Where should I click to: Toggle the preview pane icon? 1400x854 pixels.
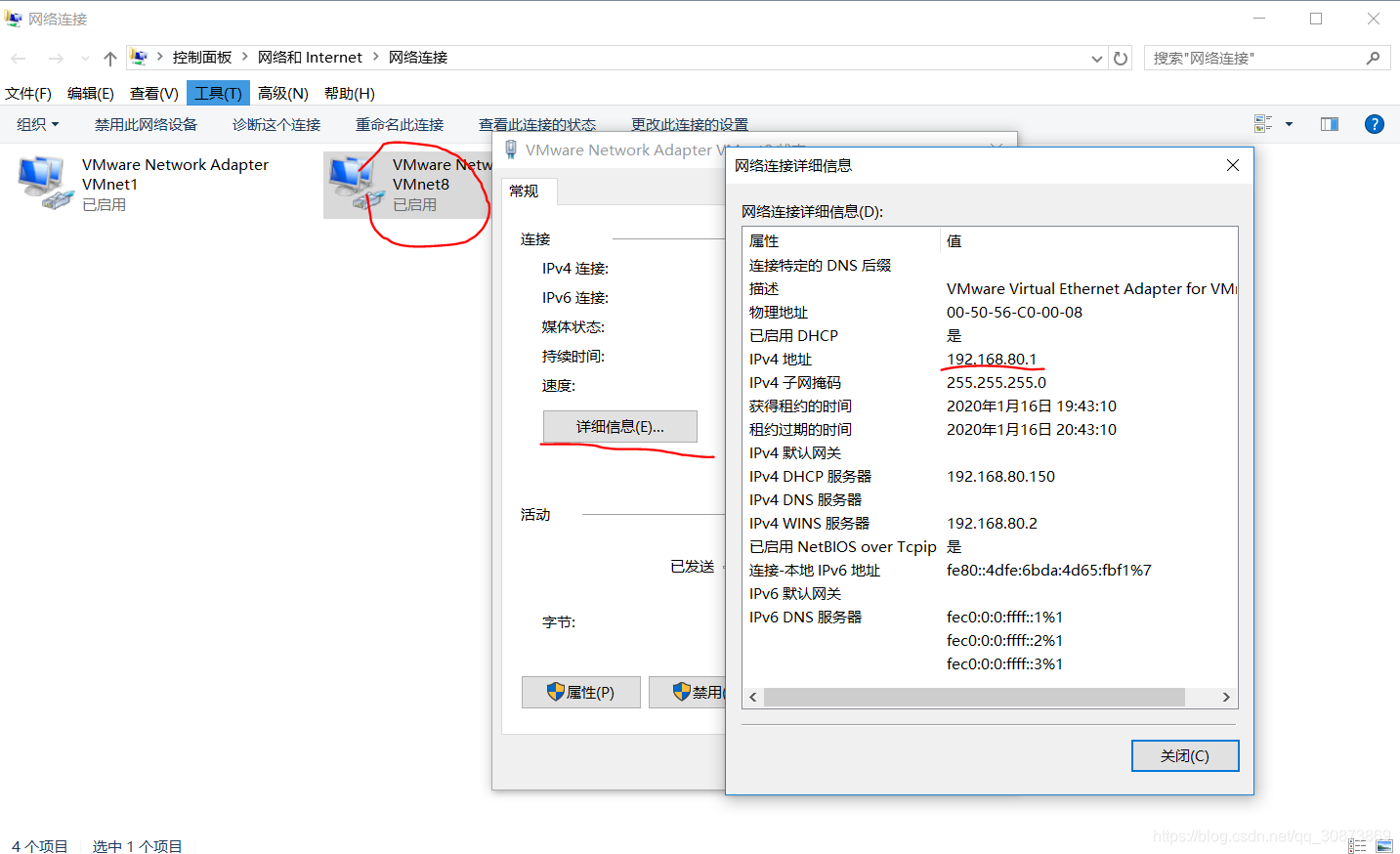(x=1330, y=124)
